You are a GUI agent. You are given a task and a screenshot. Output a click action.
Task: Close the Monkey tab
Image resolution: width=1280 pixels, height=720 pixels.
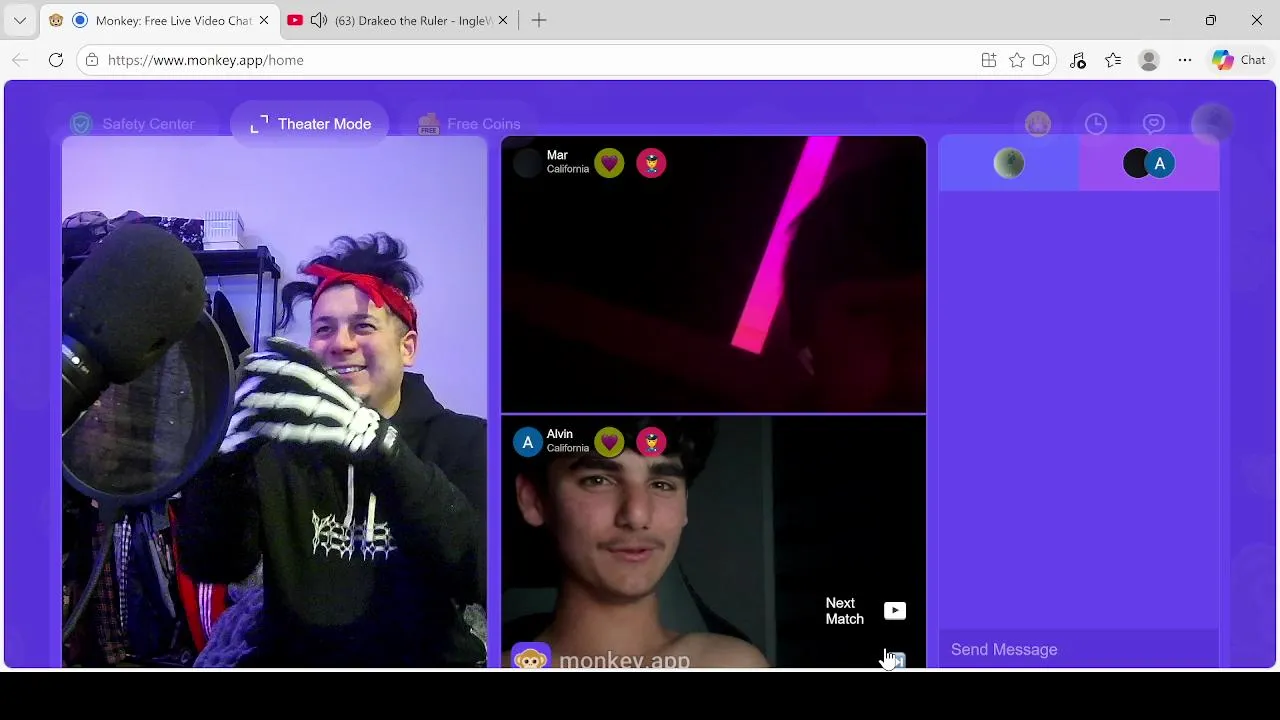(264, 20)
